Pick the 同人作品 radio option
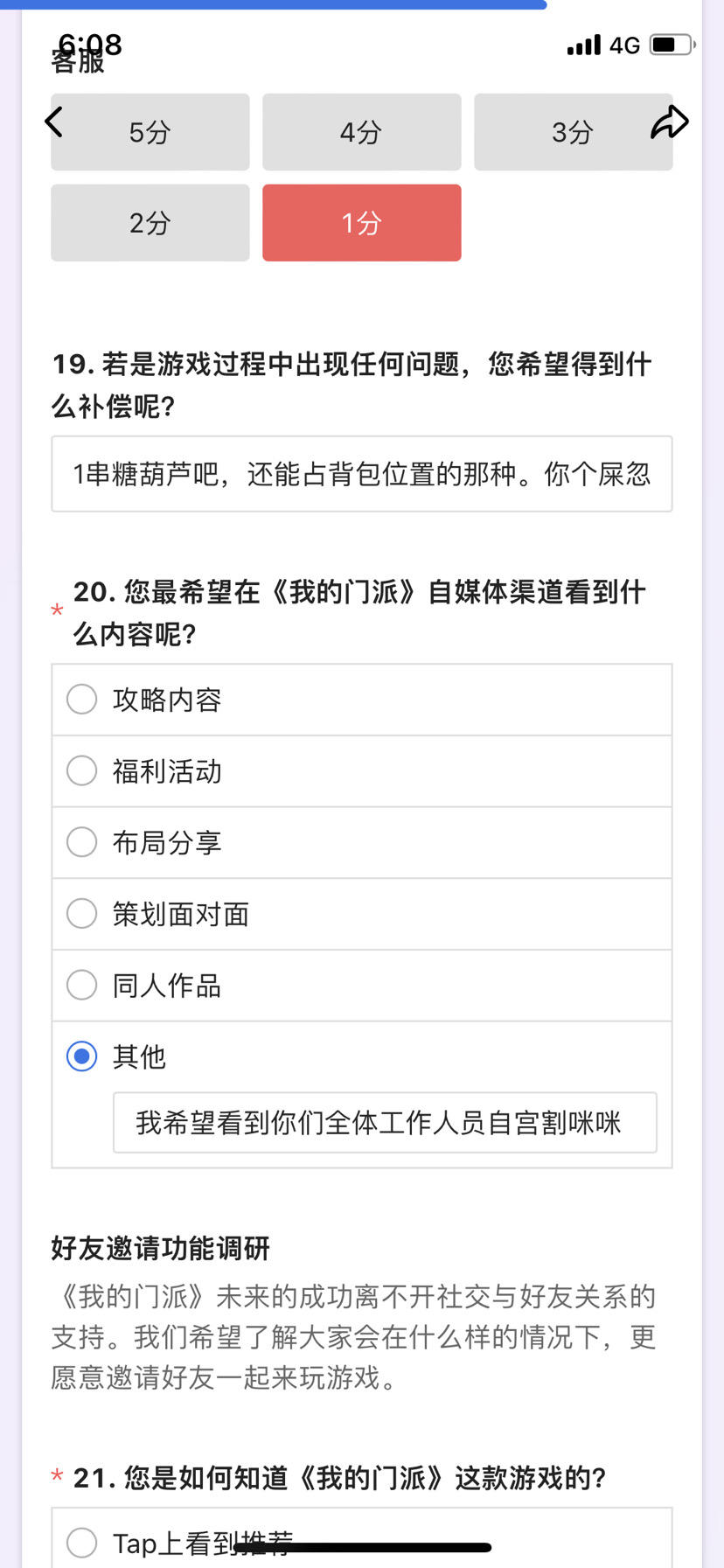 pos(362,986)
